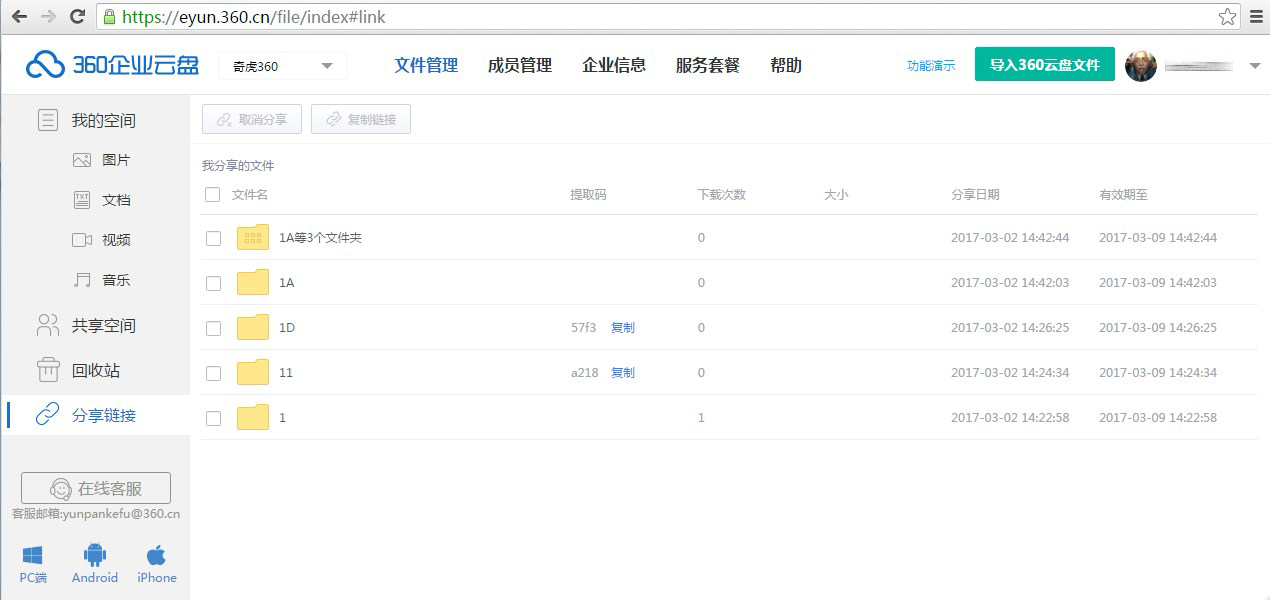Image resolution: width=1270 pixels, height=600 pixels.
Task: Click the 文档 label in sidebar
Action: click(116, 200)
